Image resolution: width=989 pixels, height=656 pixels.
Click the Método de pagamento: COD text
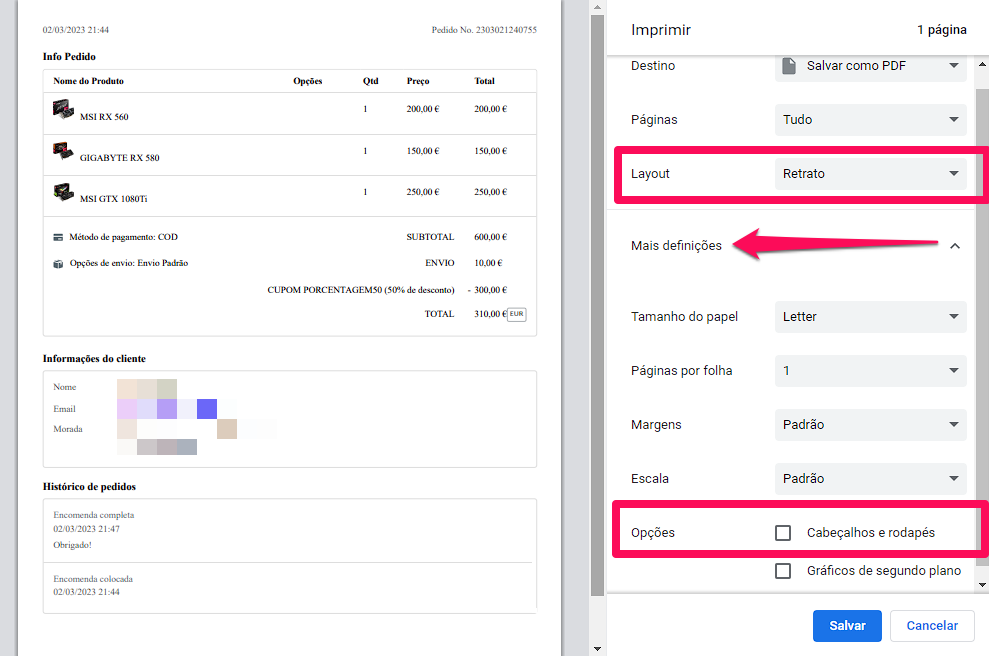[124, 237]
